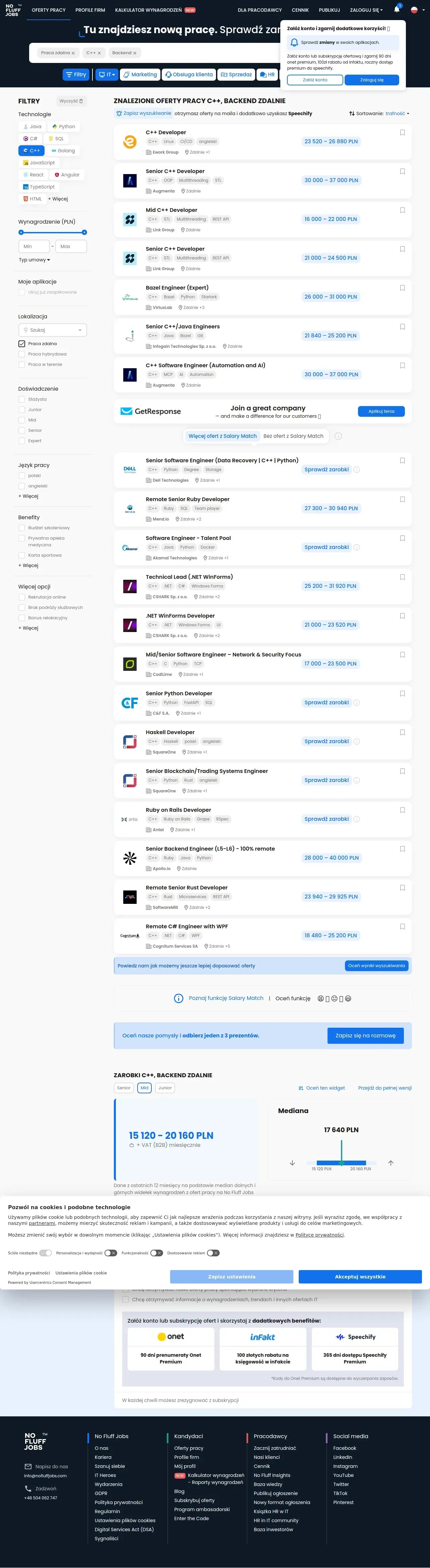The height and width of the screenshot is (1568, 430).
Task: Go to 'Oferty pracy' in top navigation
Action: coord(49,10)
